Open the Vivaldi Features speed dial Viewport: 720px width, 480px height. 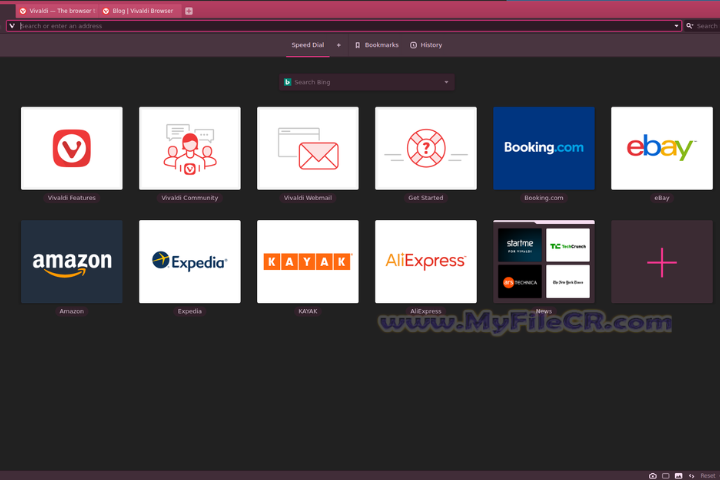pyautogui.click(x=72, y=148)
